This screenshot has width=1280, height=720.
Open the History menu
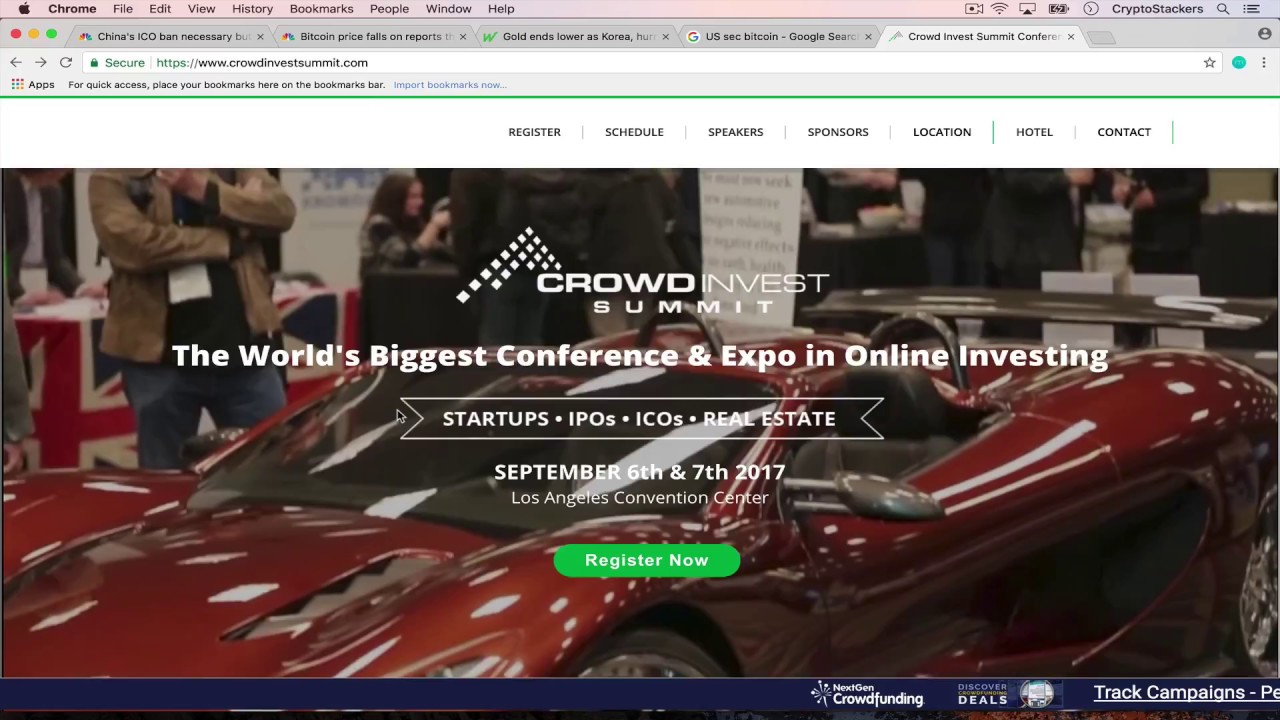(252, 9)
